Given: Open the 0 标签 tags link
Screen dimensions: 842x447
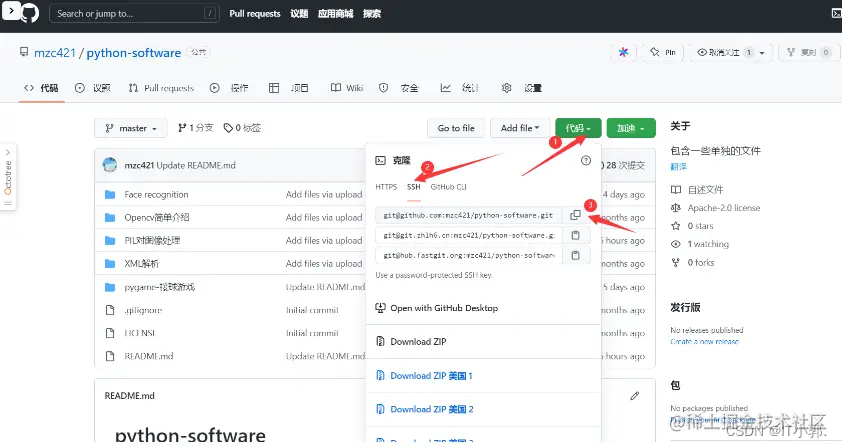Looking at the screenshot, I should [242, 128].
